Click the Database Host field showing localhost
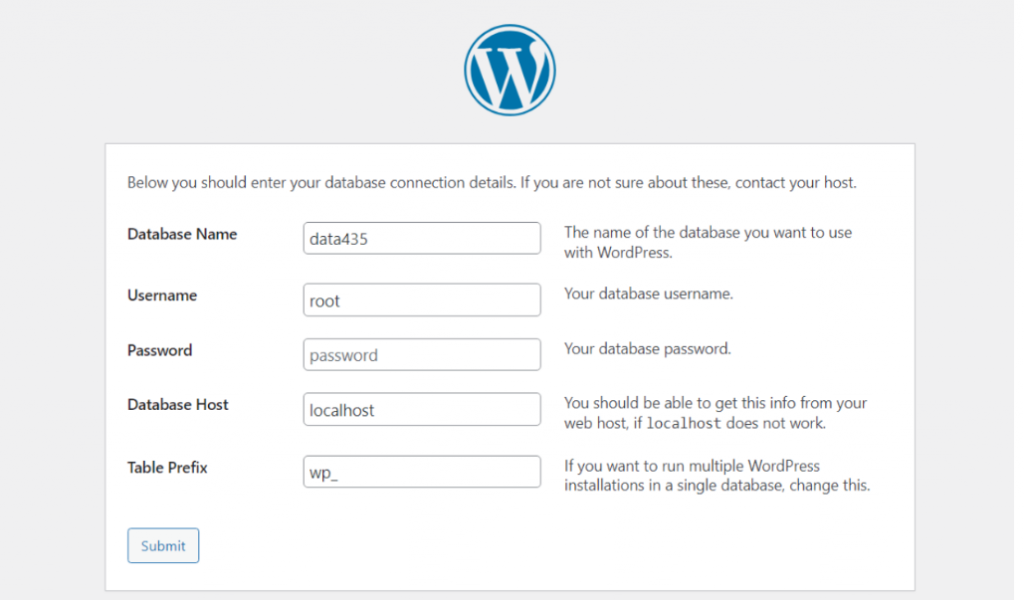The width and height of the screenshot is (1024, 600). [421, 409]
